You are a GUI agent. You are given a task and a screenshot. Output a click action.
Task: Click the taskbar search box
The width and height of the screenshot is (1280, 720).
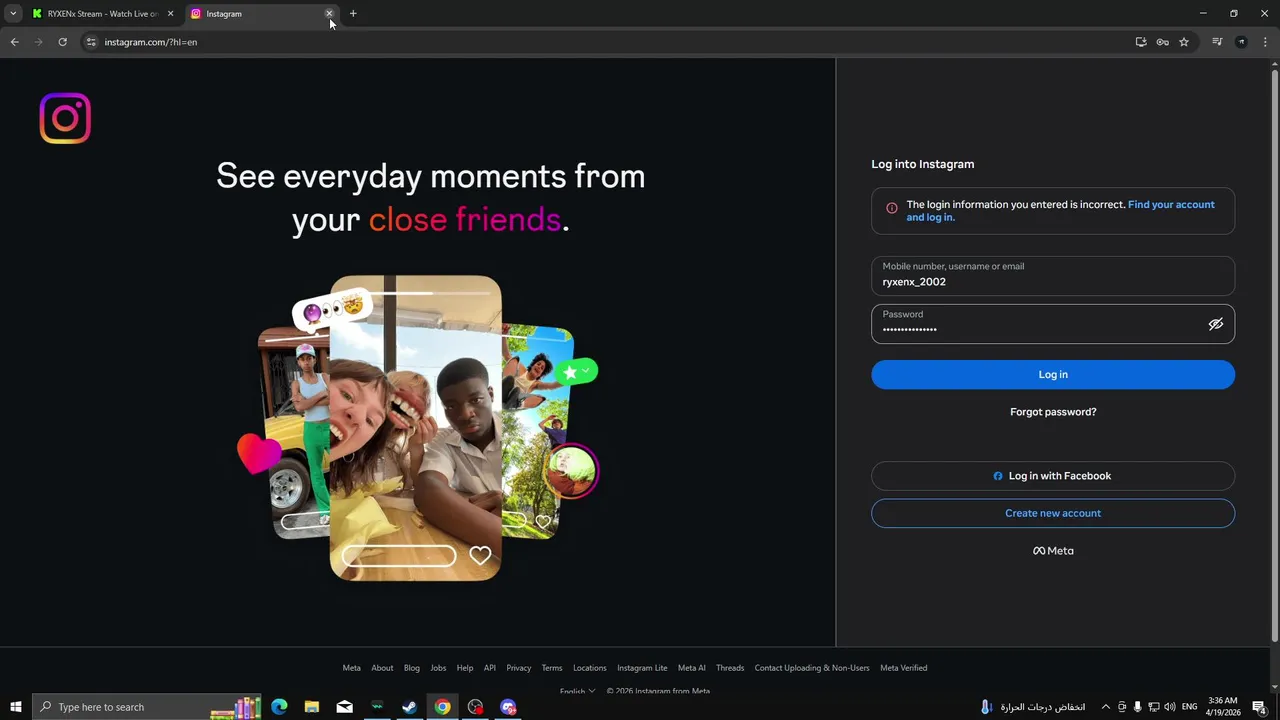coord(147,707)
